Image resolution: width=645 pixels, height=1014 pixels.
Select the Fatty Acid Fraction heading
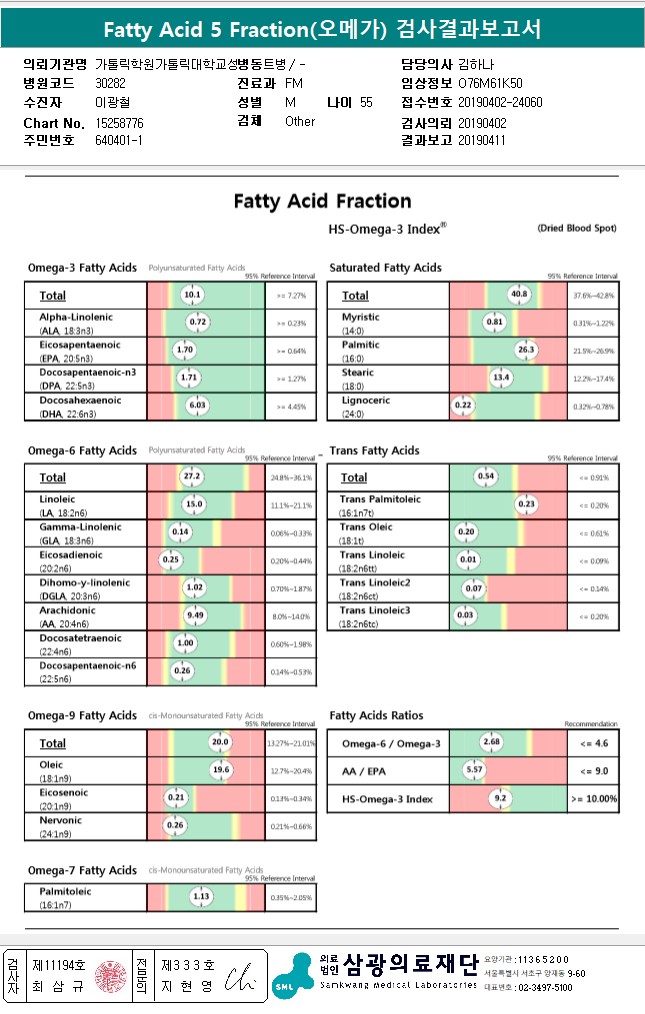(322, 201)
